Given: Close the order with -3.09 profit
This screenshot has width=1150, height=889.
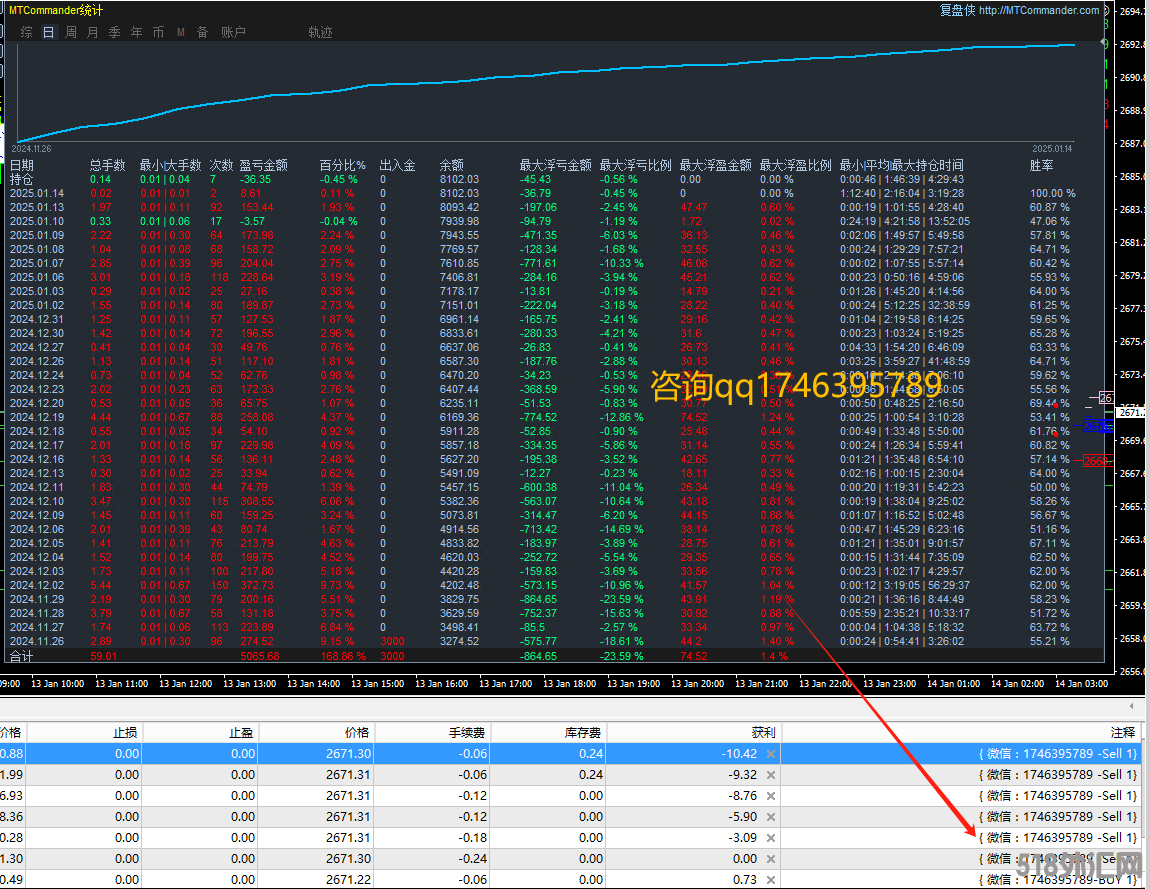Looking at the screenshot, I should click(x=770, y=838).
